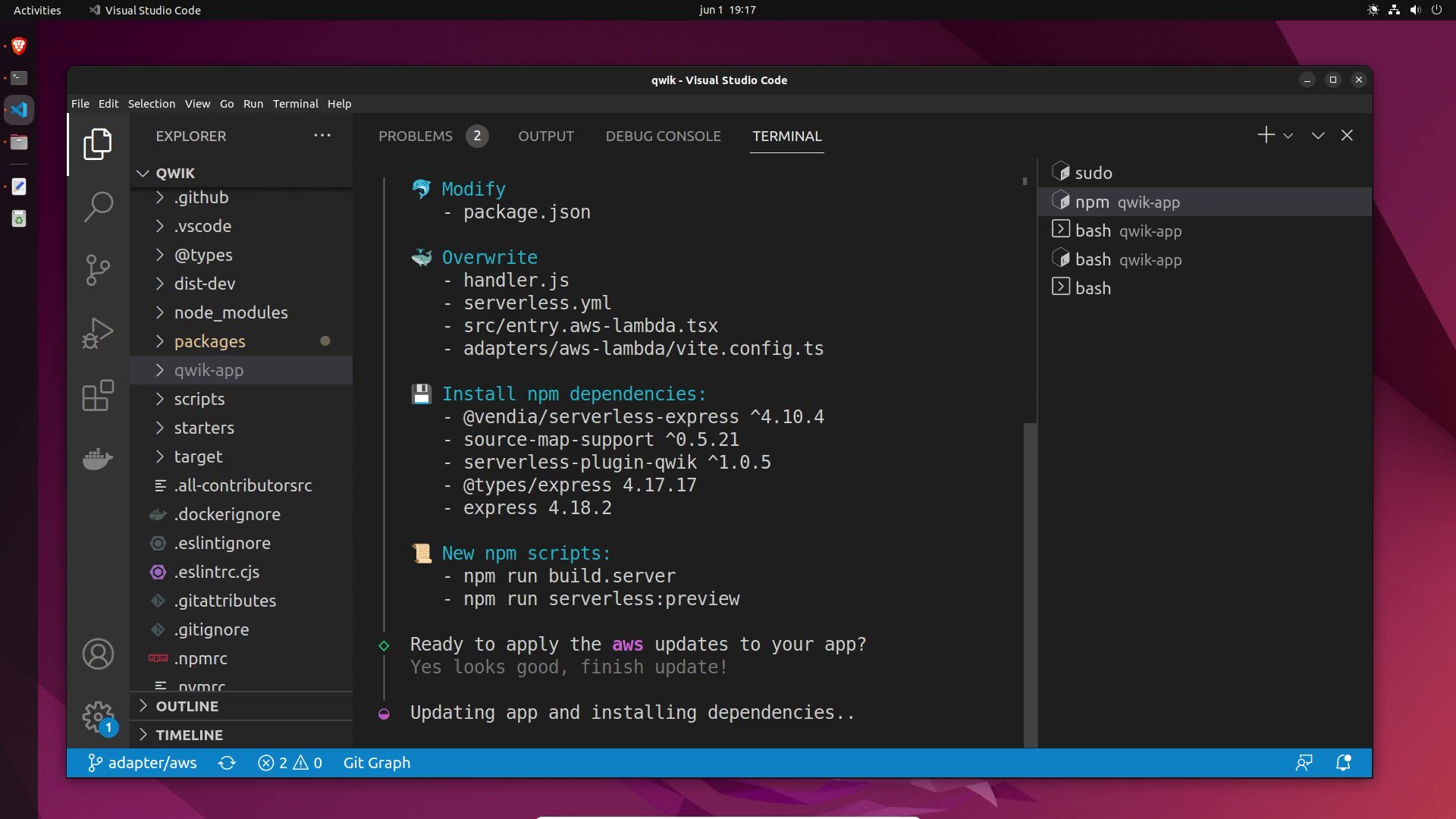Open notifications bell in status bar

tap(1343, 763)
